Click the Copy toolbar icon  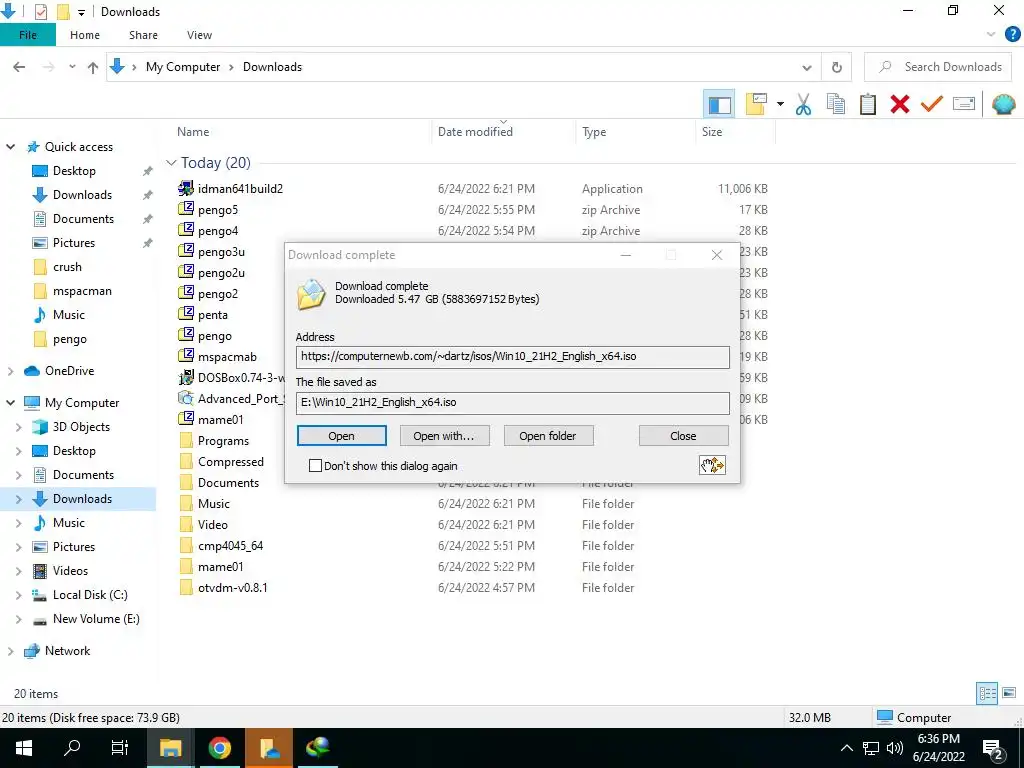(836, 104)
